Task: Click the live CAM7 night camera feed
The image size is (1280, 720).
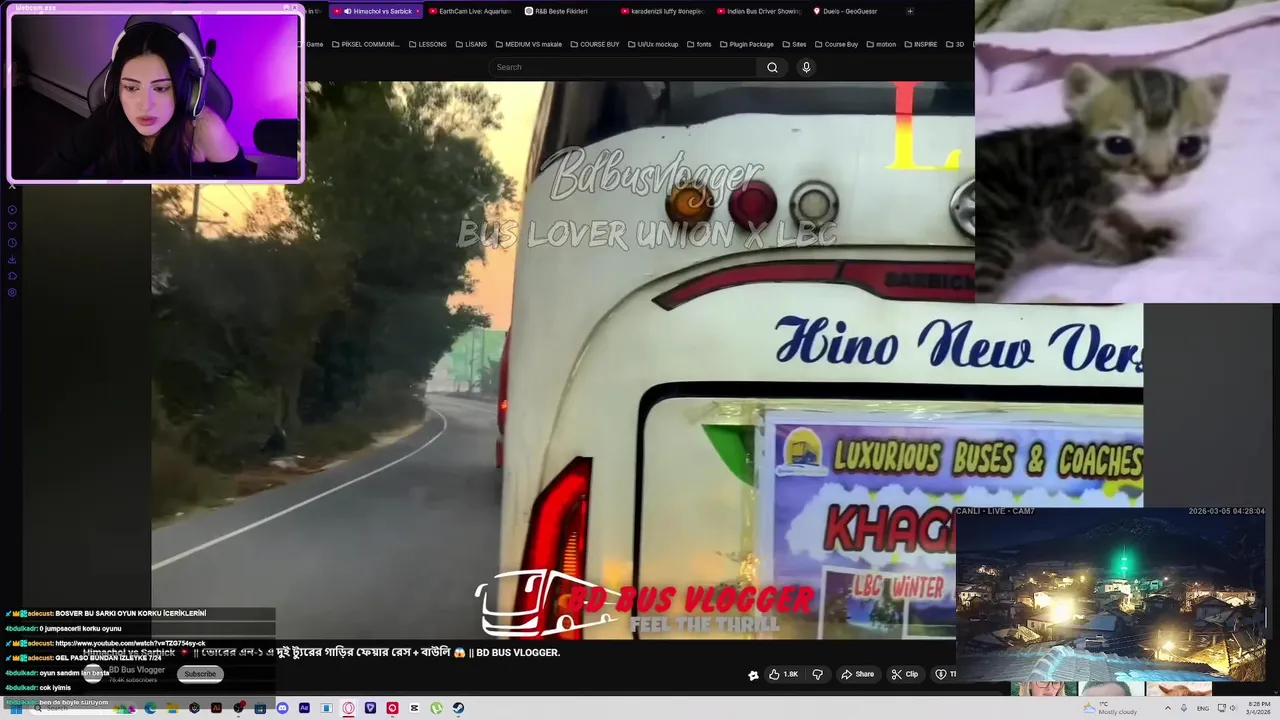Action: coord(1111,594)
